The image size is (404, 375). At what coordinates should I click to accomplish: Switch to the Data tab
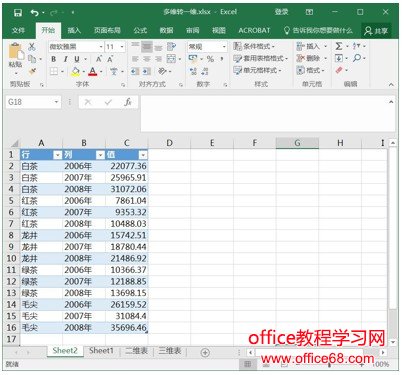coord(166,31)
